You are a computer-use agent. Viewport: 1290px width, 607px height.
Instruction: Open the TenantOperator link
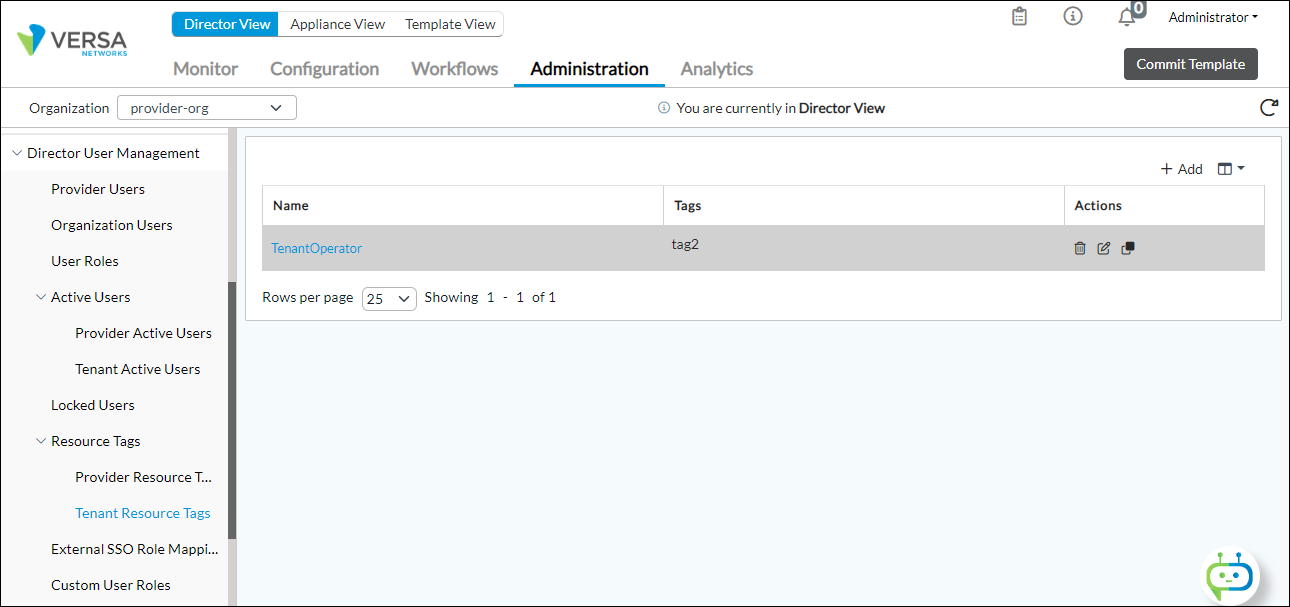pyautogui.click(x=316, y=248)
